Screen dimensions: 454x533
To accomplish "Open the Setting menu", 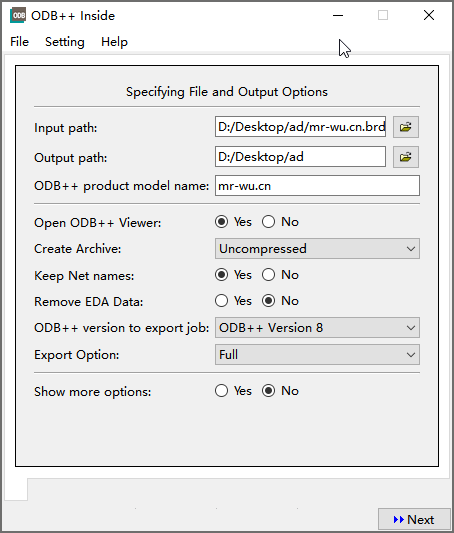I will coord(65,42).
